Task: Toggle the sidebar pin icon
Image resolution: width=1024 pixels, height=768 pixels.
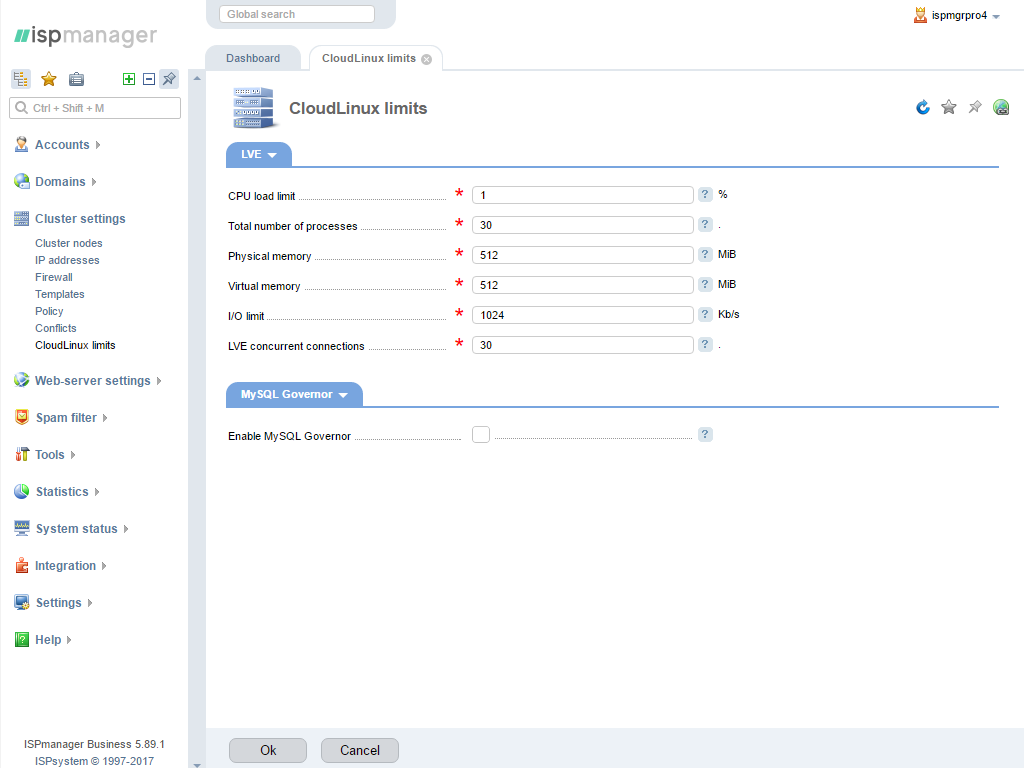Action: point(169,79)
